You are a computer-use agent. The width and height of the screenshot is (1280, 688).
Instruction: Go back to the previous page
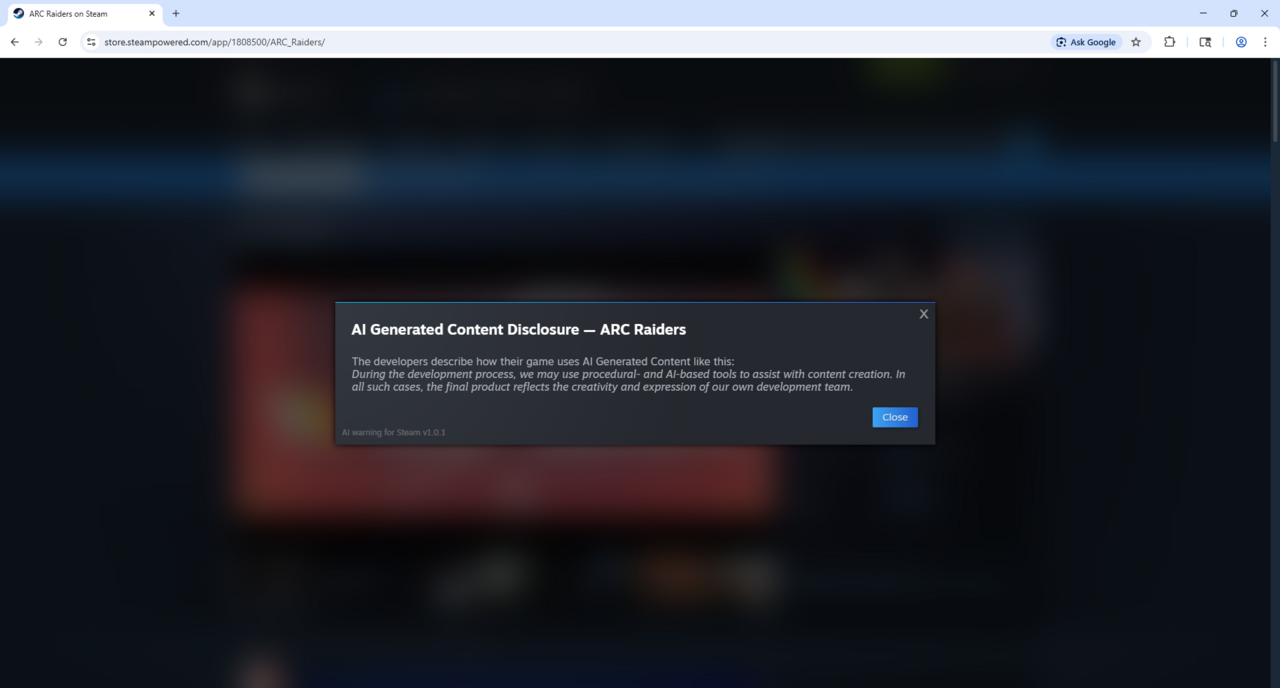(x=14, y=42)
